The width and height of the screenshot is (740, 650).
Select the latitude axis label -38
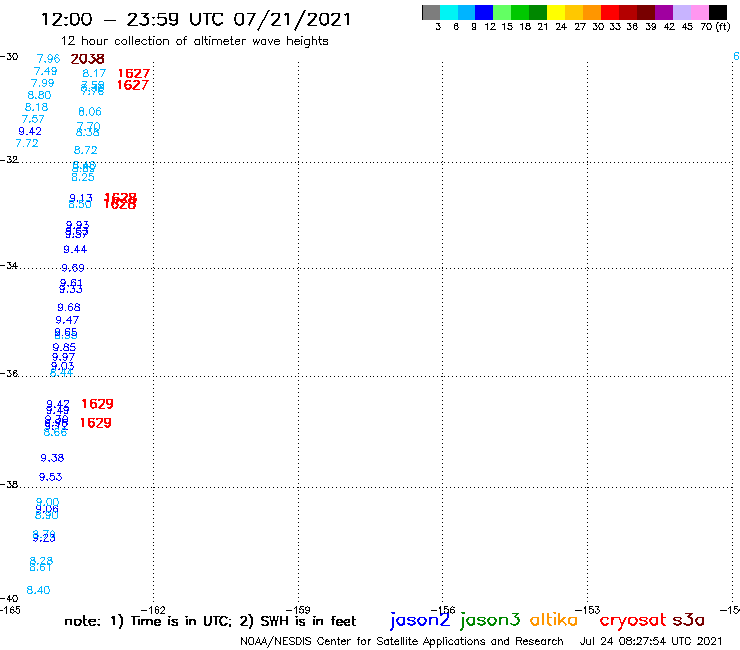click(x=9, y=484)
